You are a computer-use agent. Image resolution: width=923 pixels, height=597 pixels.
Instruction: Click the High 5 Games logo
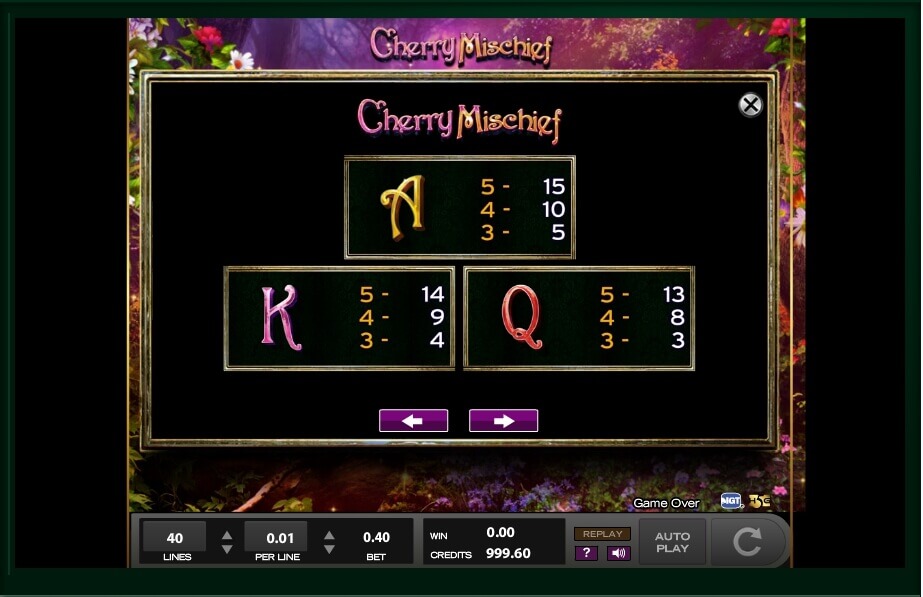(760, 501)
